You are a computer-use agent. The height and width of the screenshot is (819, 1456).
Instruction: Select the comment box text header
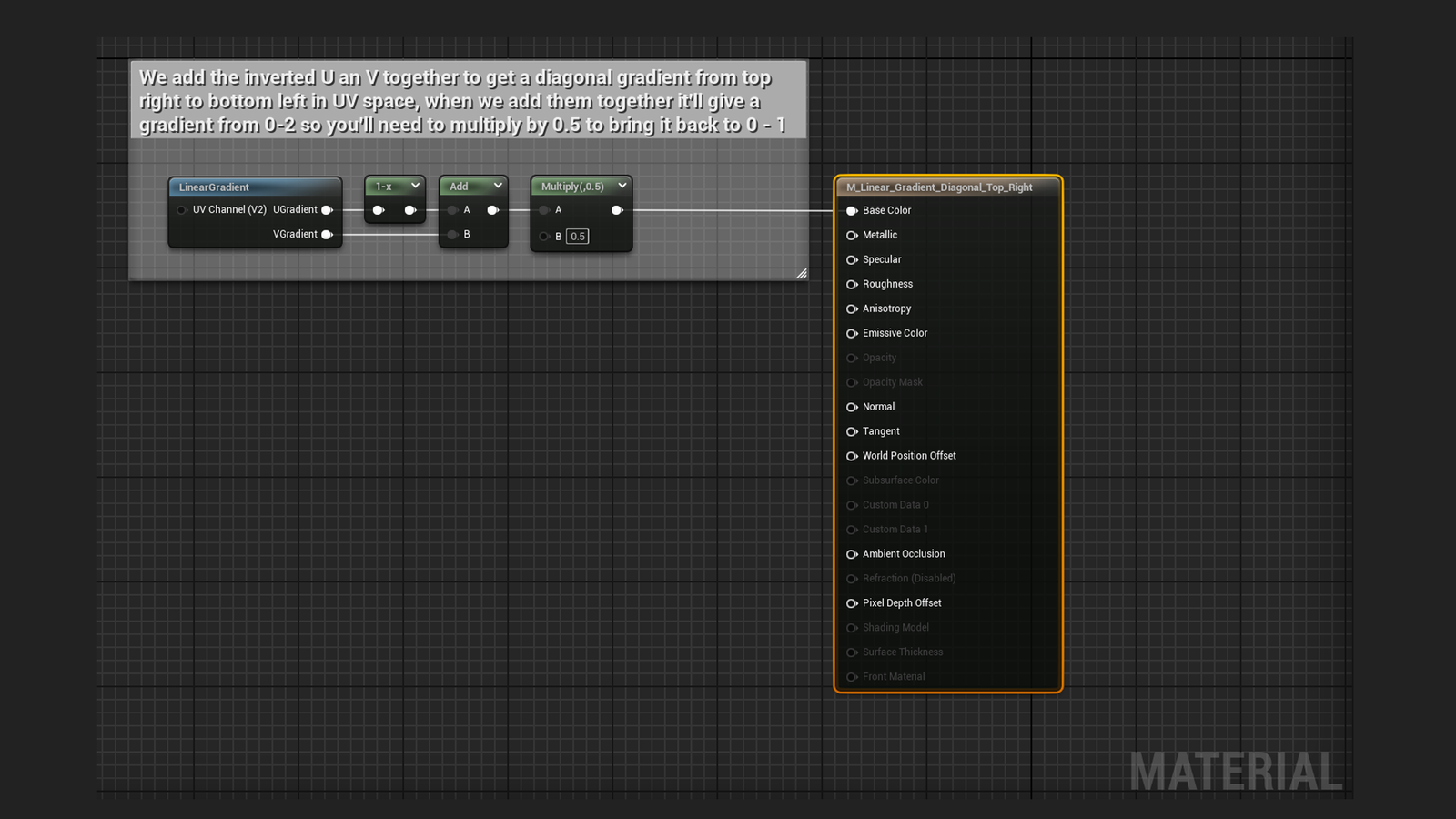click(462, 101)
